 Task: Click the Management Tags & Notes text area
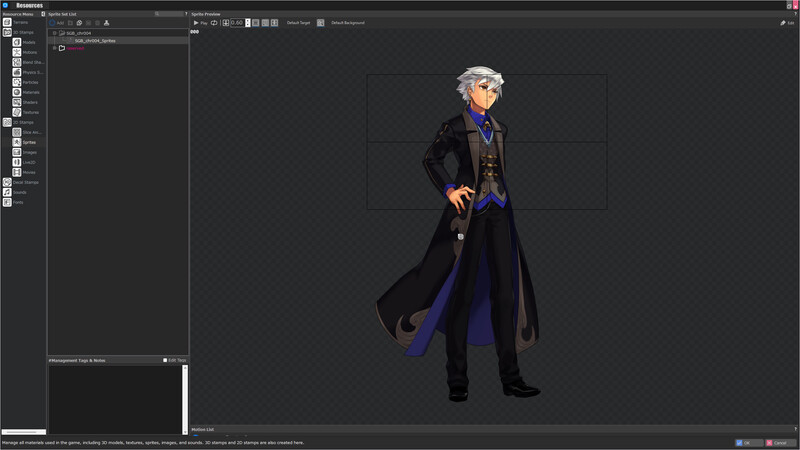click(115, 400)
